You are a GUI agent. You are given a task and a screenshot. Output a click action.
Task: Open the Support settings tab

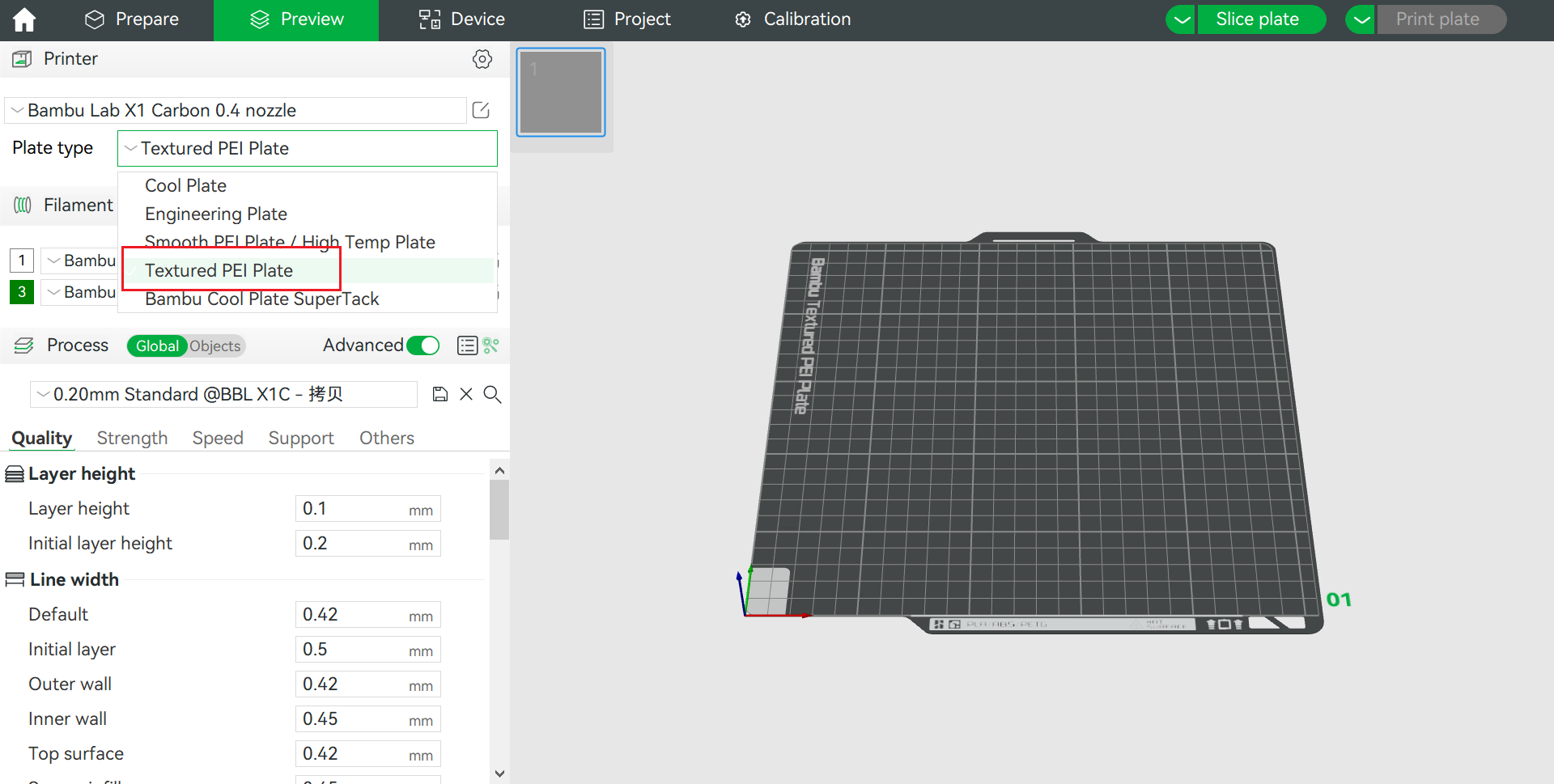(x=301, y=438)
